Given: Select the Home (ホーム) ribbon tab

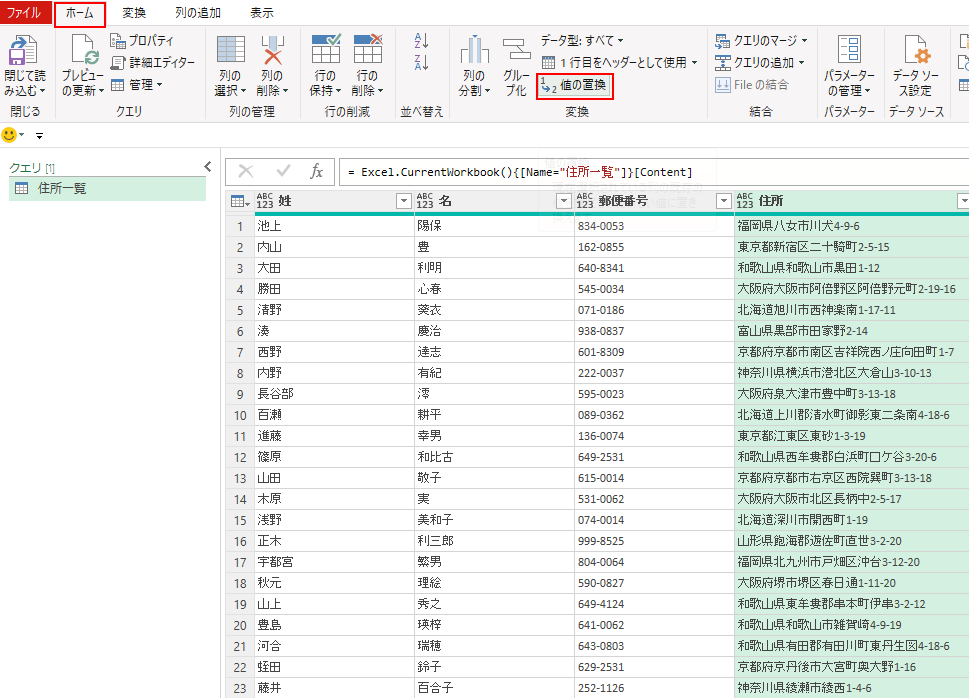Looking at the screenshot, I should tap(80, 13).
